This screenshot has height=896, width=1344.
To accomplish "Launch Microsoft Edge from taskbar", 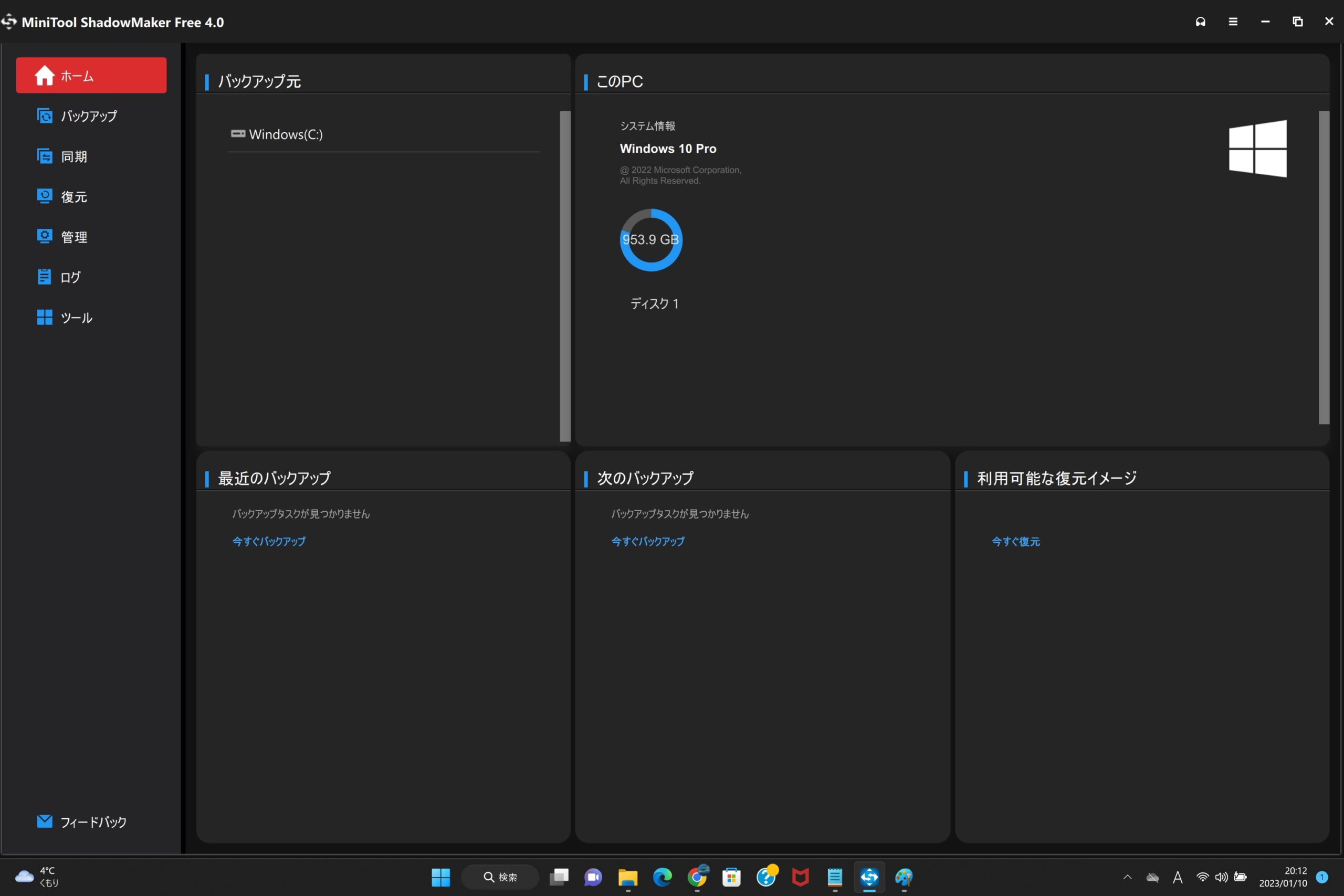I will [x=662, y=877].
